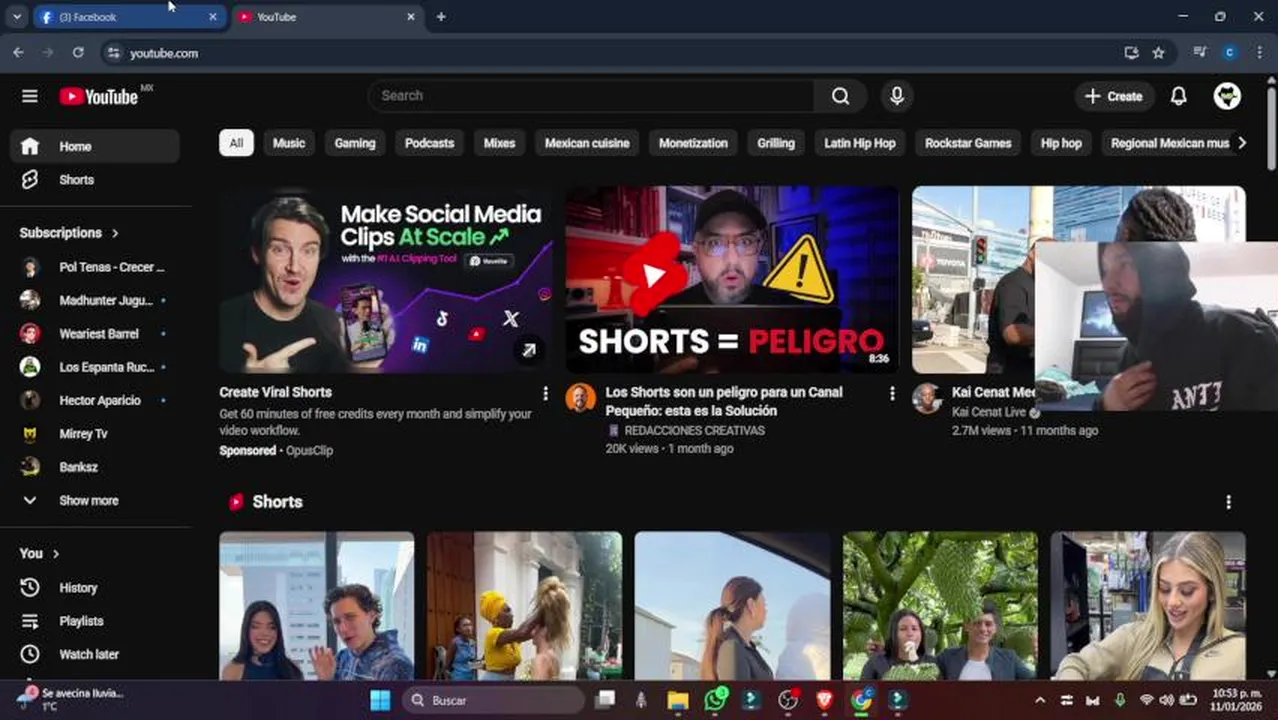1278x720 pixels.
Task: Expand the Subscriptions section
Action: [70, 233]
